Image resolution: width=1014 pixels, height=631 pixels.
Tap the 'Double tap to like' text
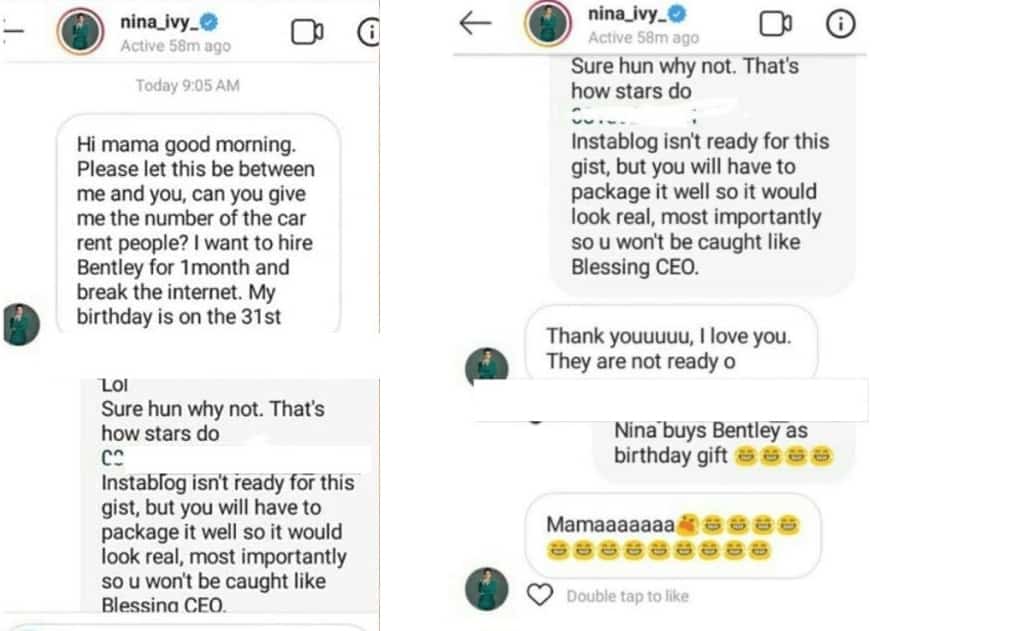[x=627, y=596]
